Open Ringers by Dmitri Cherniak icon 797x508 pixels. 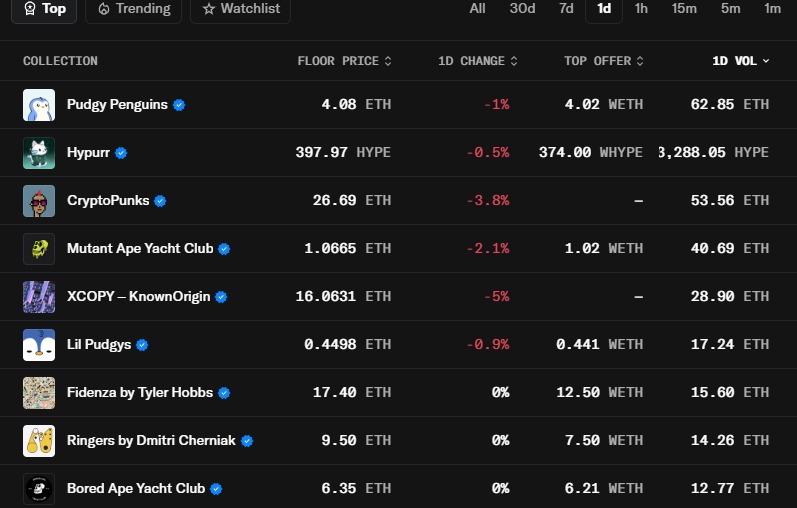(x=39, y=441)
